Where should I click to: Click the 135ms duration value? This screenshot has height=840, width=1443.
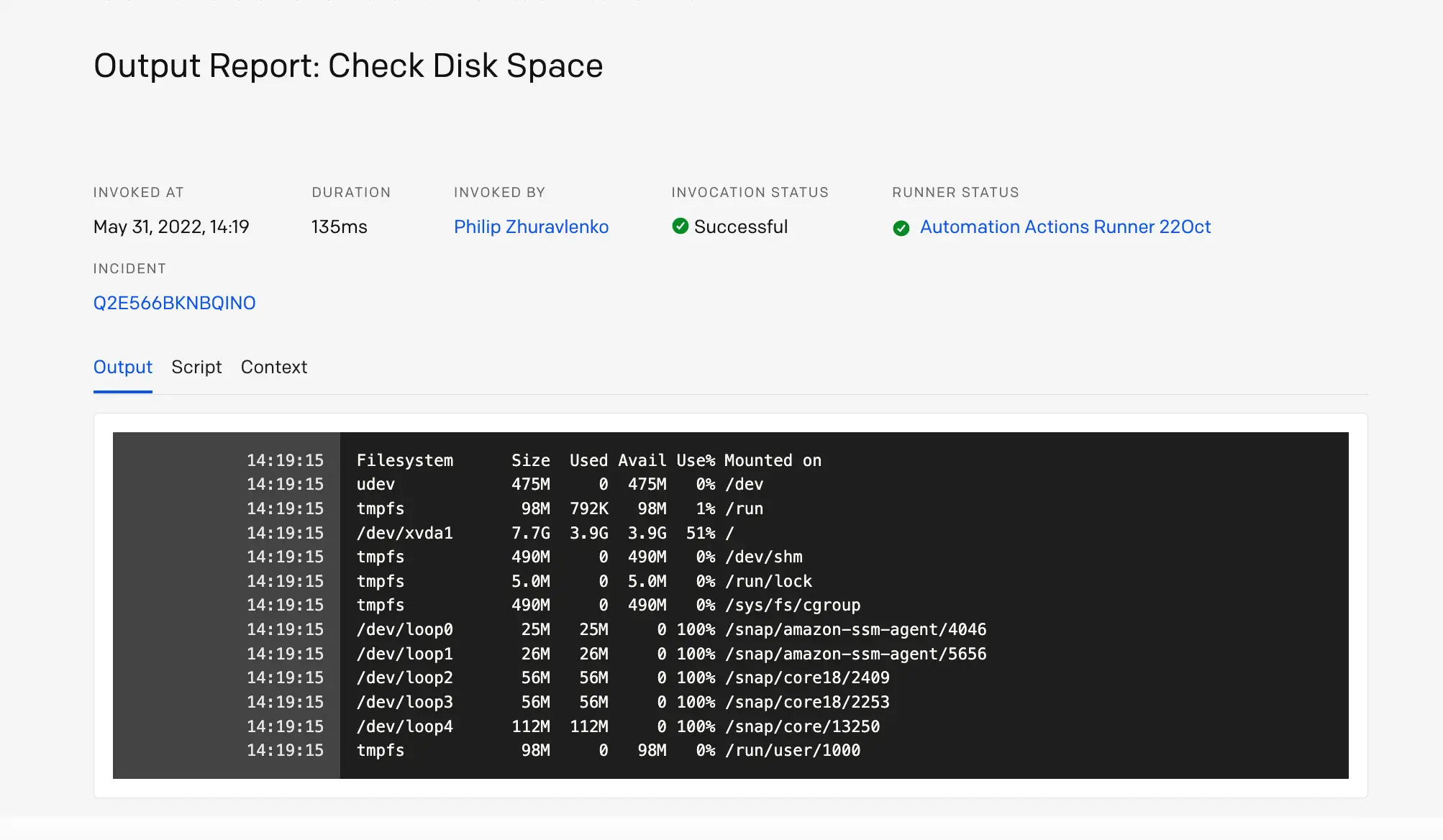click(x=339, y=227)
